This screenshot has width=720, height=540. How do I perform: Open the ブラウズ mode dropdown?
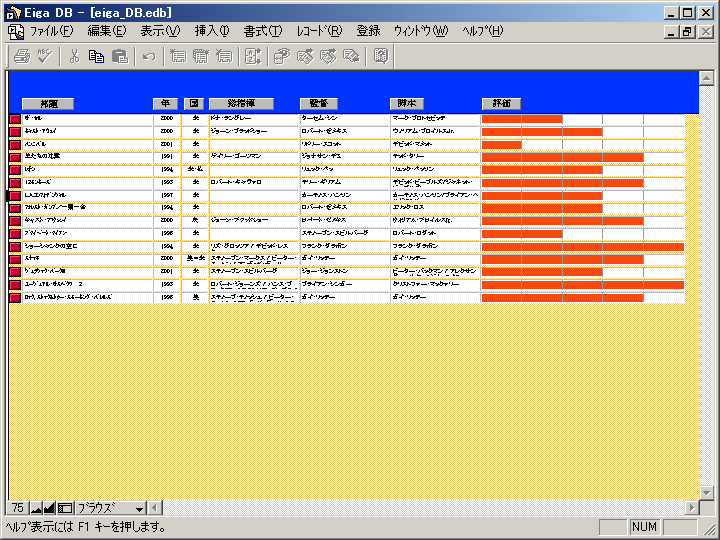139,508
